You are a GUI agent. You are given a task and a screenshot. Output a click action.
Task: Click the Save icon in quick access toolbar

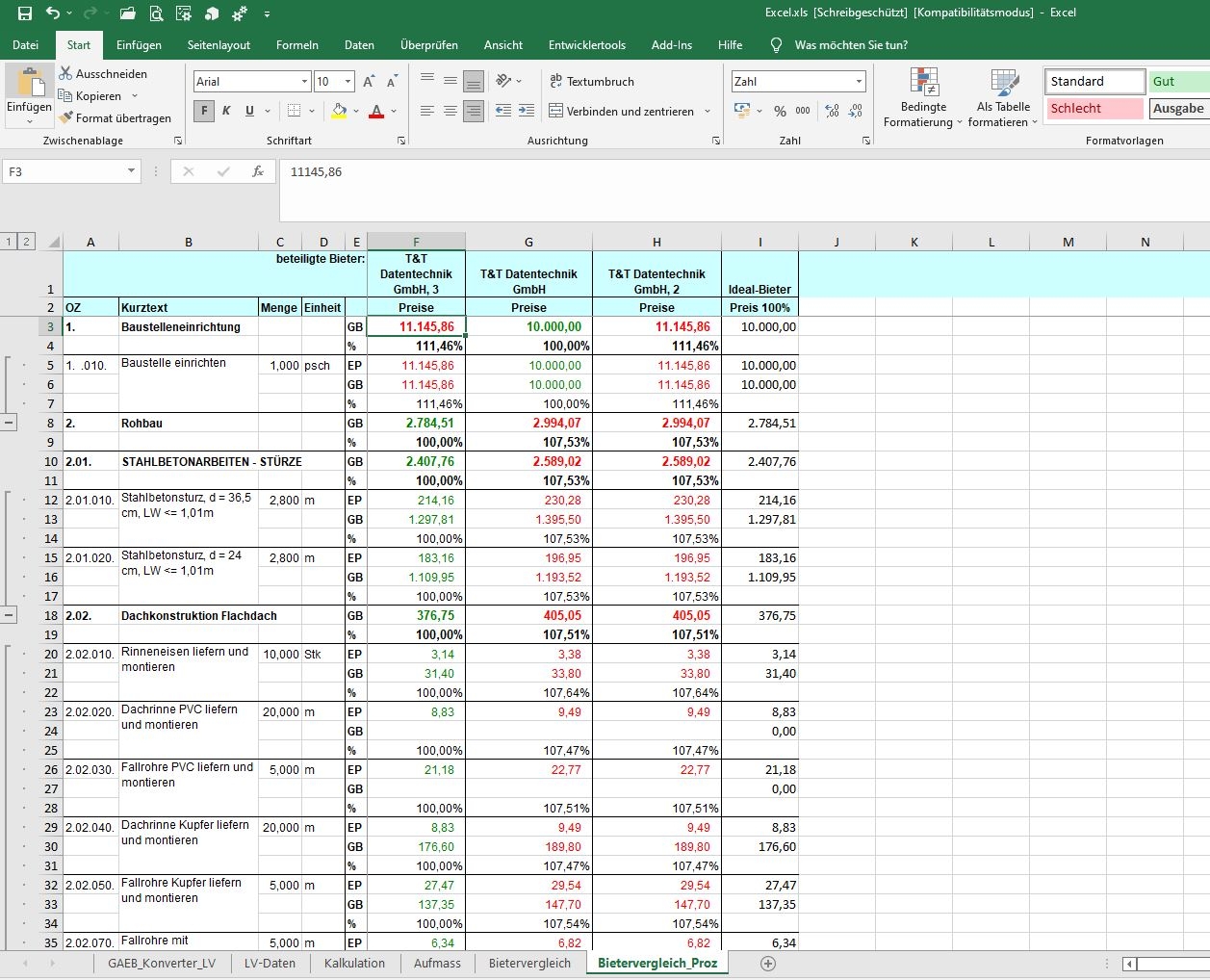25,13
